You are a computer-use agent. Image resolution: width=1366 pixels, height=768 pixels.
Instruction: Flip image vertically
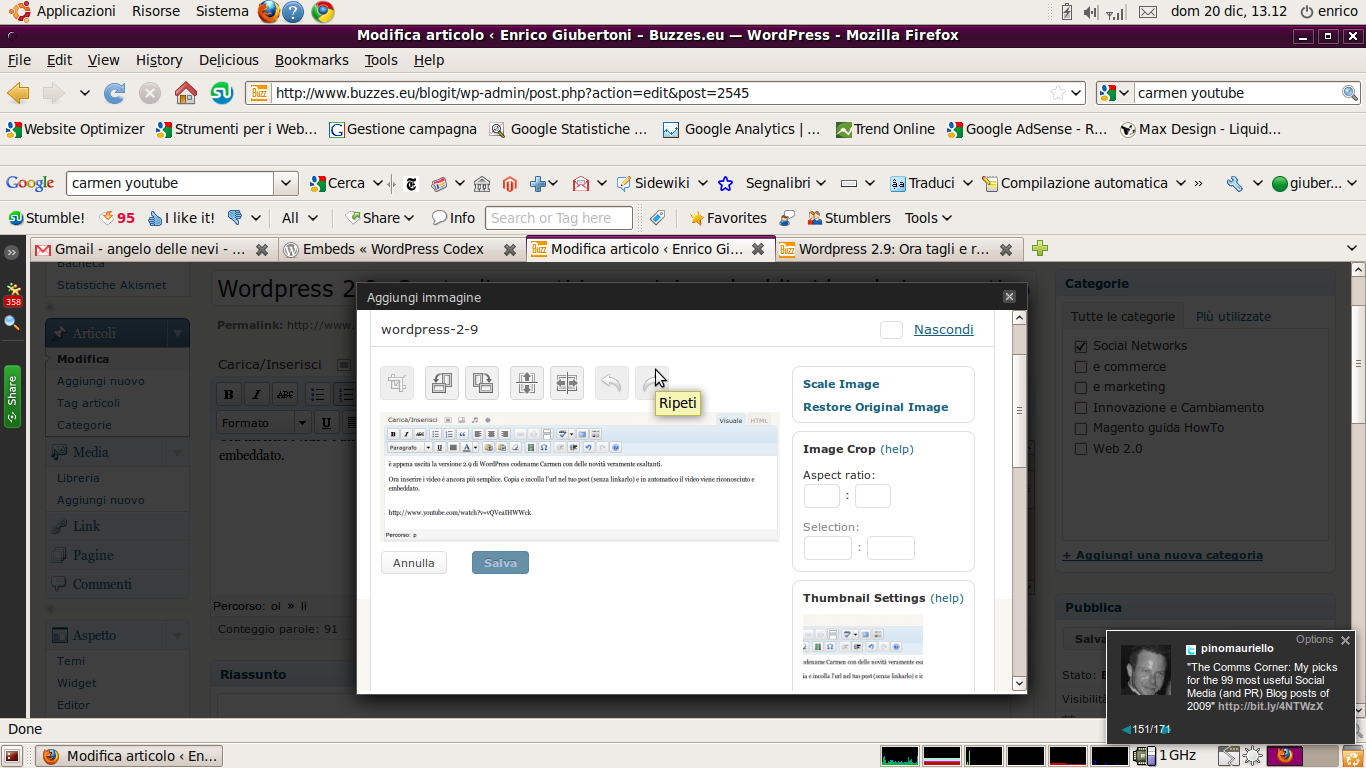pyautogui.click(x=527, y=383)
